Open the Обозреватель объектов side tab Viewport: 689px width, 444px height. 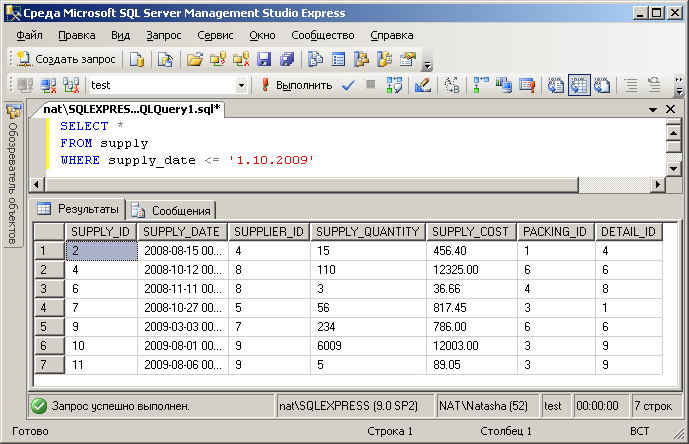14,175
